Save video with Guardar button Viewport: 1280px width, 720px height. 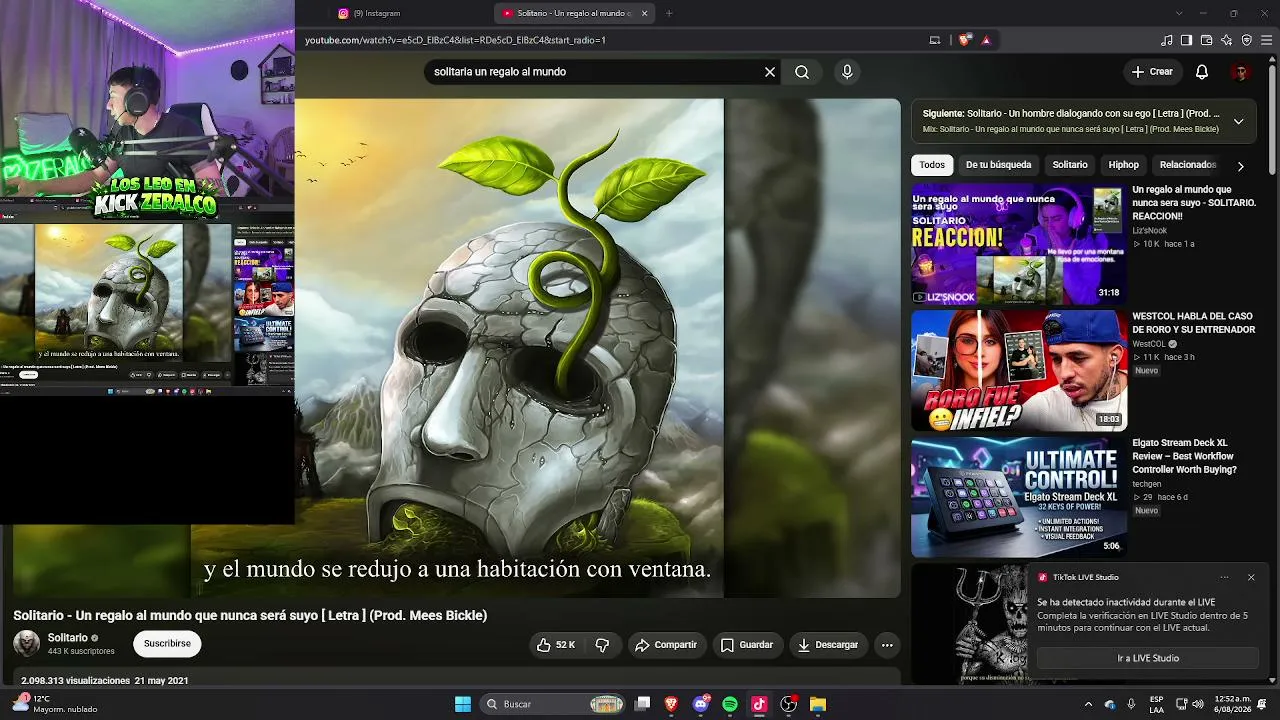click(747, 645)
